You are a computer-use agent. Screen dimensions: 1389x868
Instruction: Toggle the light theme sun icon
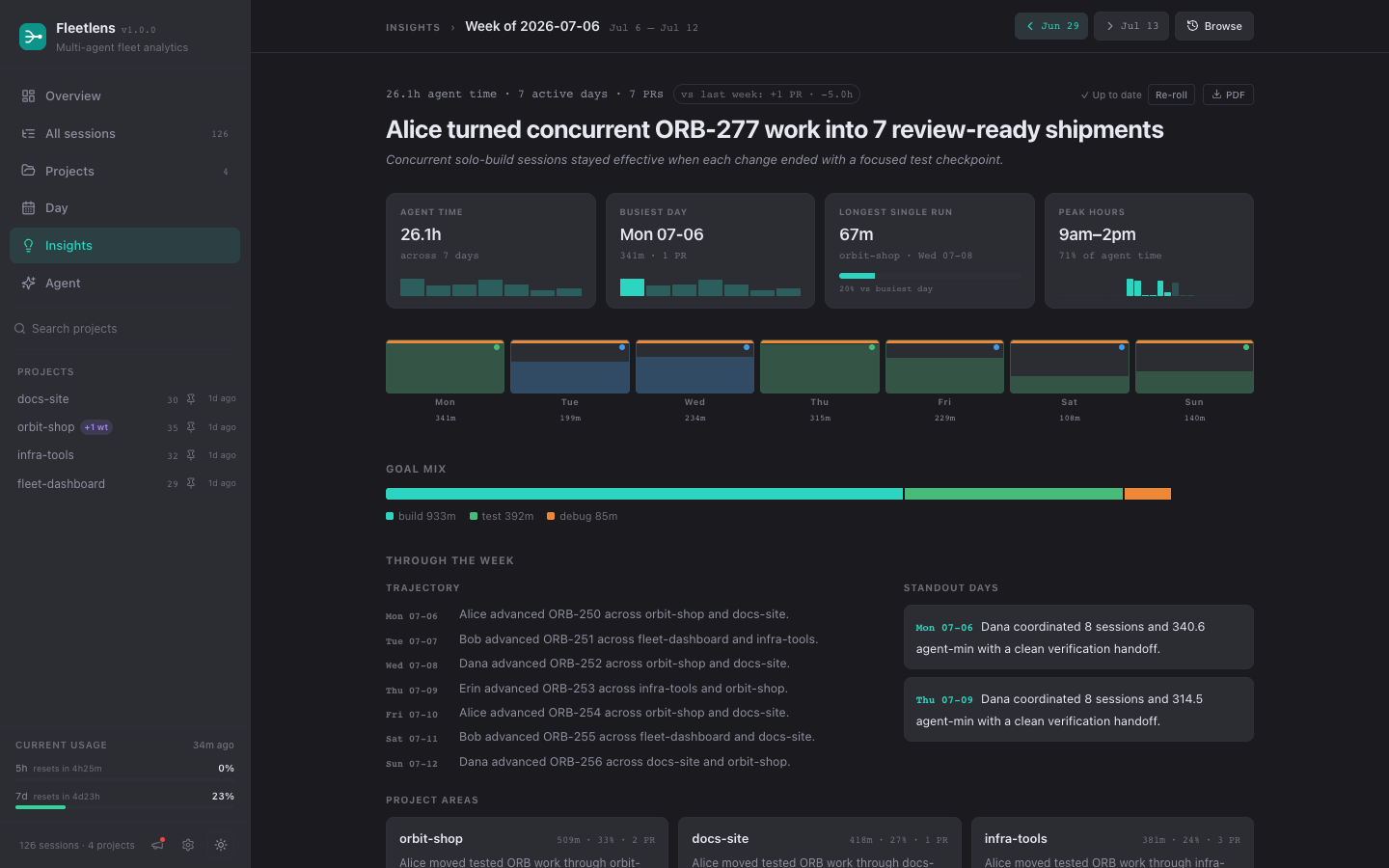pyautogui.click(x=221, y=845)
